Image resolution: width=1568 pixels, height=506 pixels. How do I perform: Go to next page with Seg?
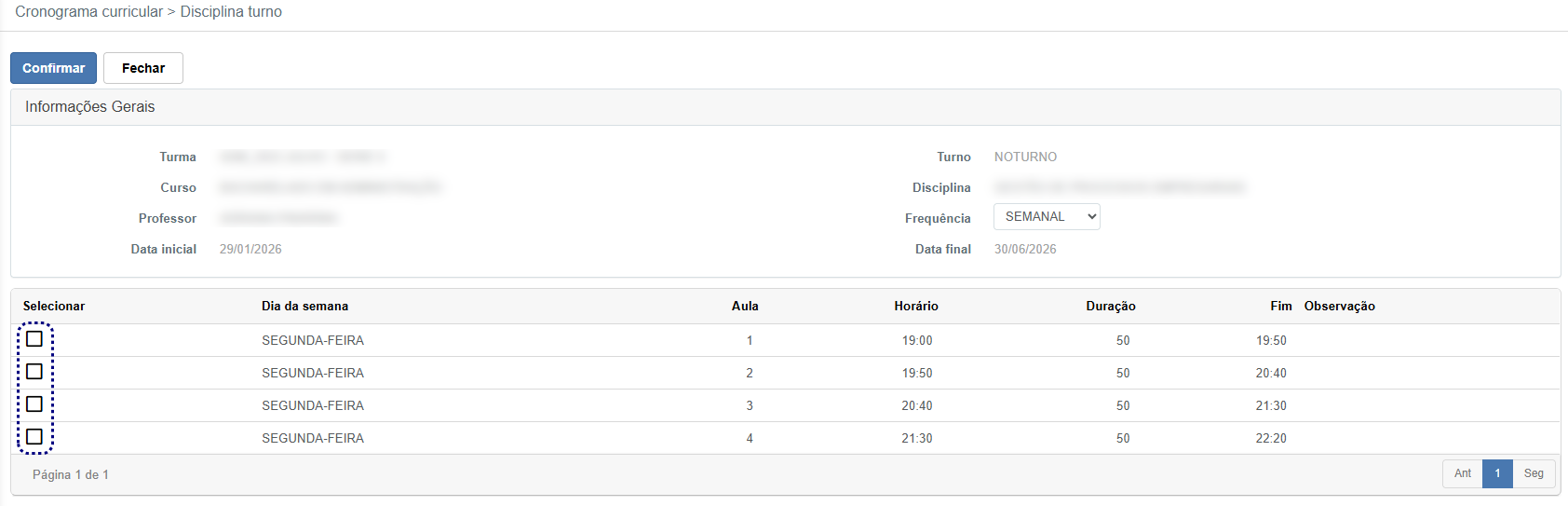point(1533,473)
